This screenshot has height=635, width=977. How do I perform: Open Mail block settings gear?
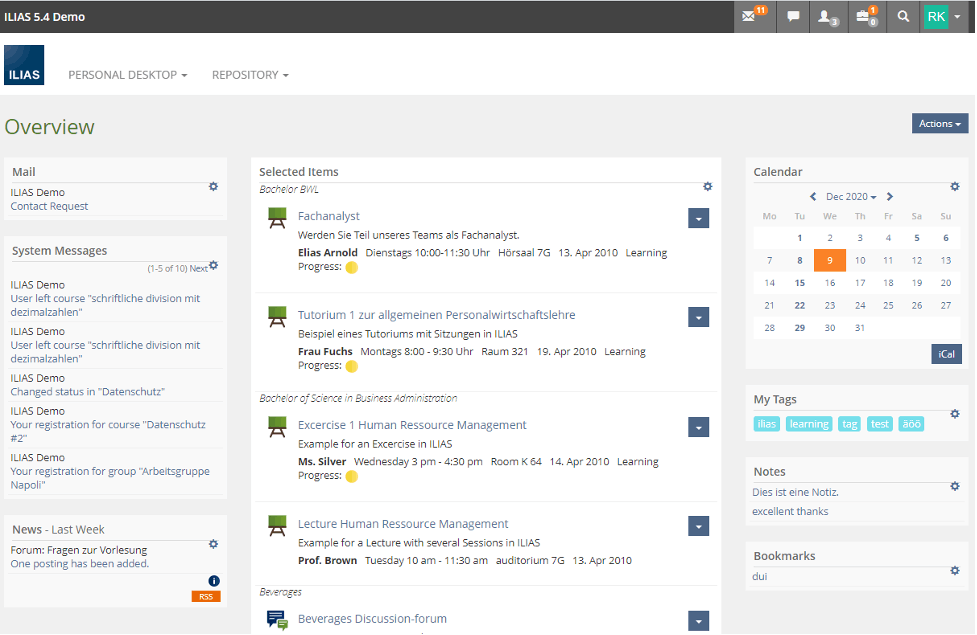click(x=213, y=186)
